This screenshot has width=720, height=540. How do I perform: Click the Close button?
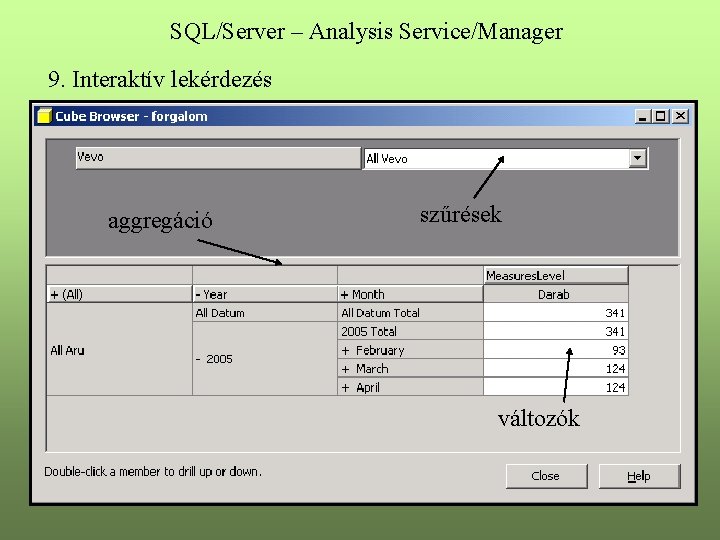pos(546,476)
